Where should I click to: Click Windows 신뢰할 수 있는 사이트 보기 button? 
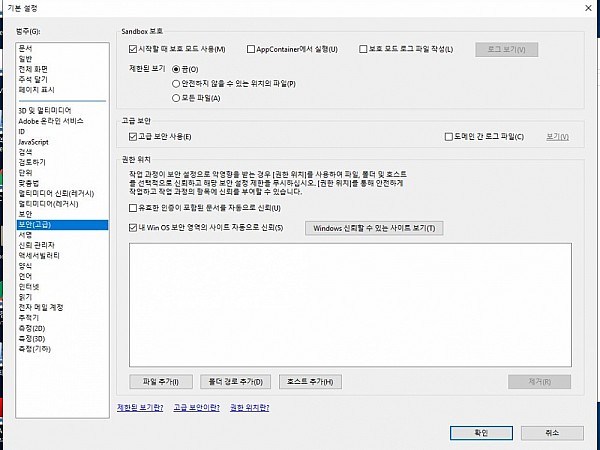point(374,228)
